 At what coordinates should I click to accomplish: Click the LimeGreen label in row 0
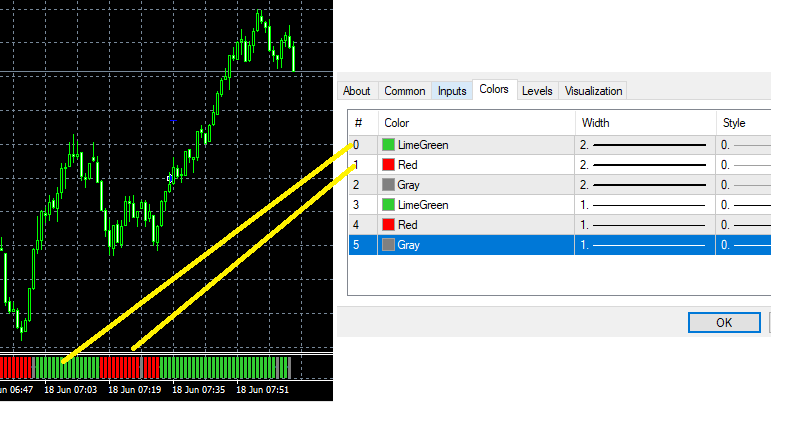tap(423, 145)
